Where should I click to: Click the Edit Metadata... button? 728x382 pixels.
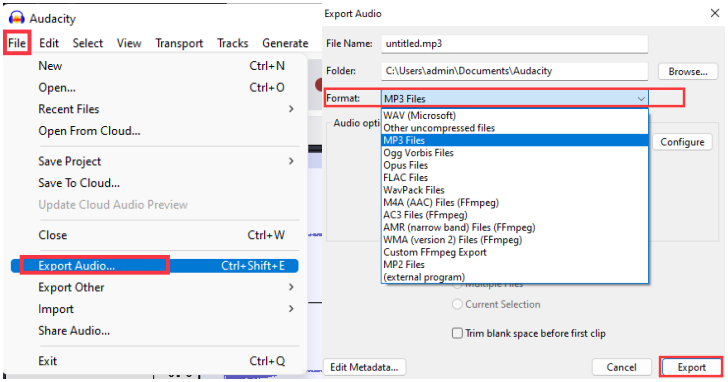(x=364, y=367)
